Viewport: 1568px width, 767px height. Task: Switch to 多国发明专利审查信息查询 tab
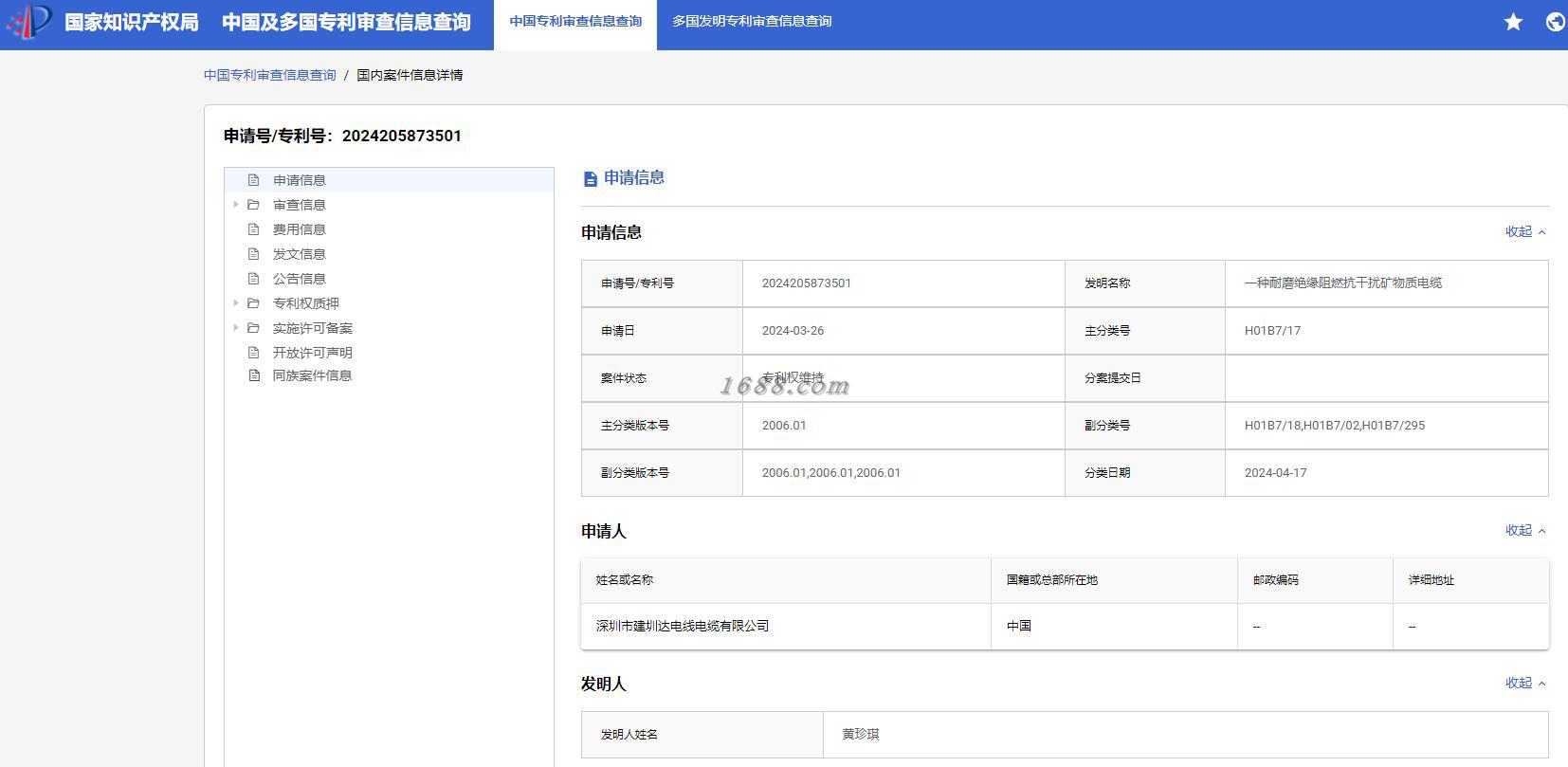point(752,21)
